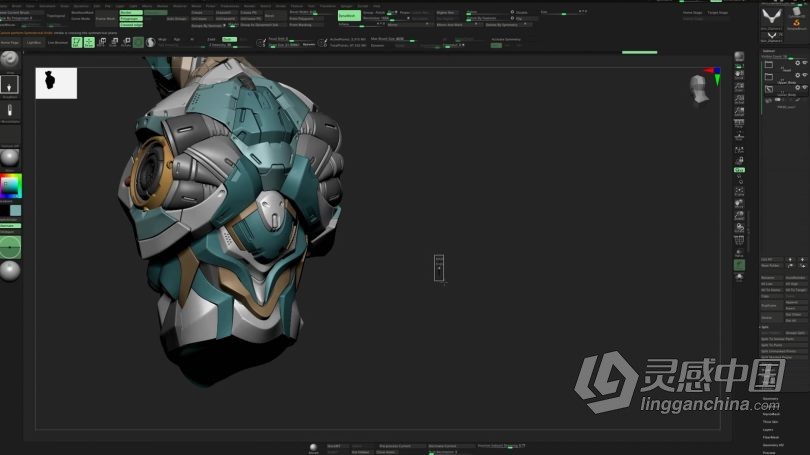
Task: Toggle Edit mode button
Action: click(76, 42)
